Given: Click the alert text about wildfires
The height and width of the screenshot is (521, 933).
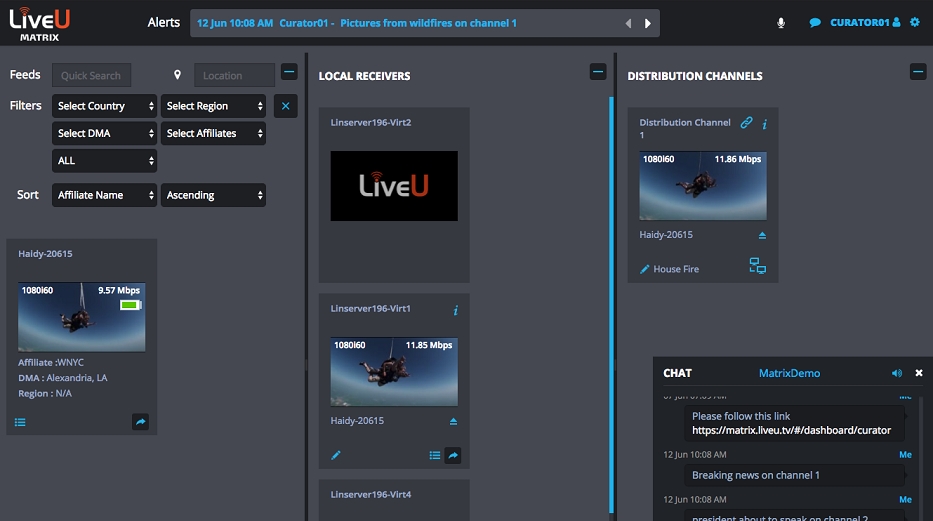Looking at the screenshot, I should click(428, 23).
